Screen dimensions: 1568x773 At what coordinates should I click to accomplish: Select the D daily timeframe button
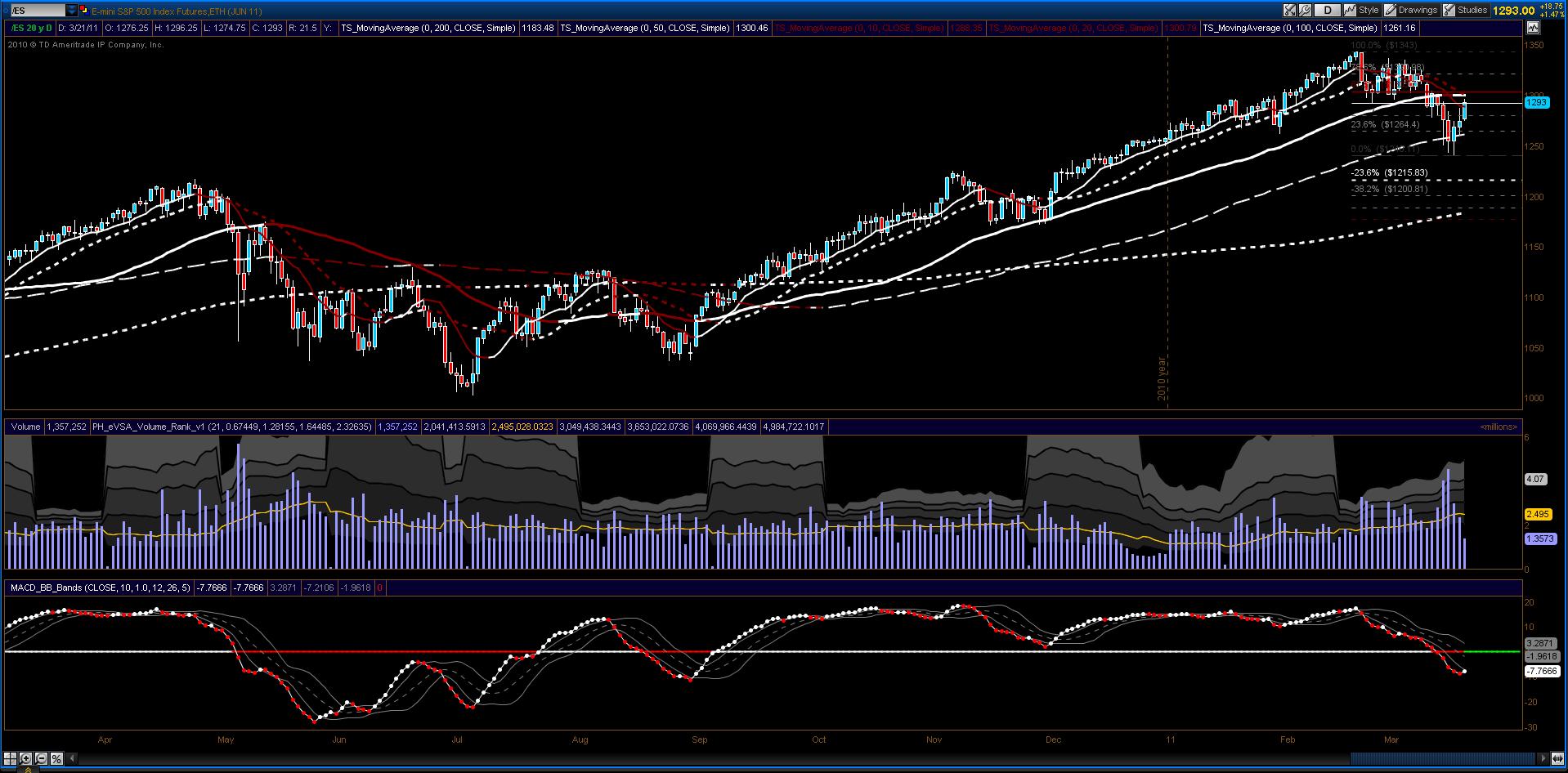point(1327,10)
